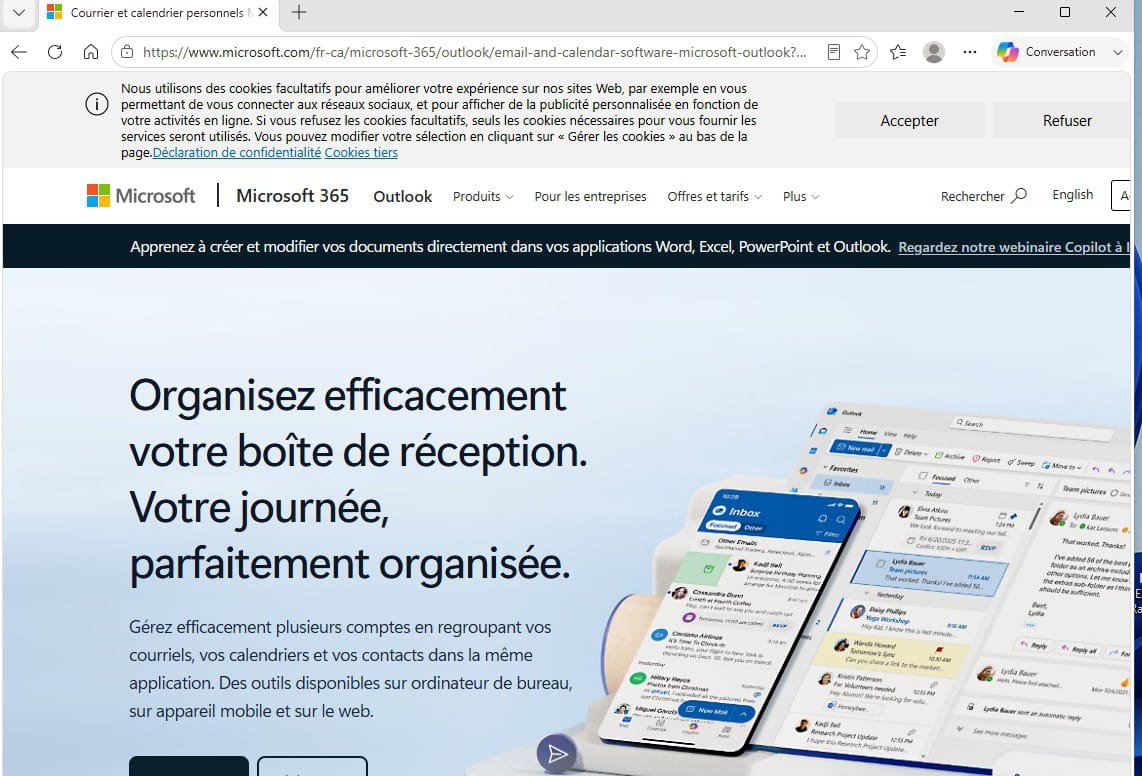Open the browser home page icon
Screen dimensions: 1142x776
click(90, 52)
